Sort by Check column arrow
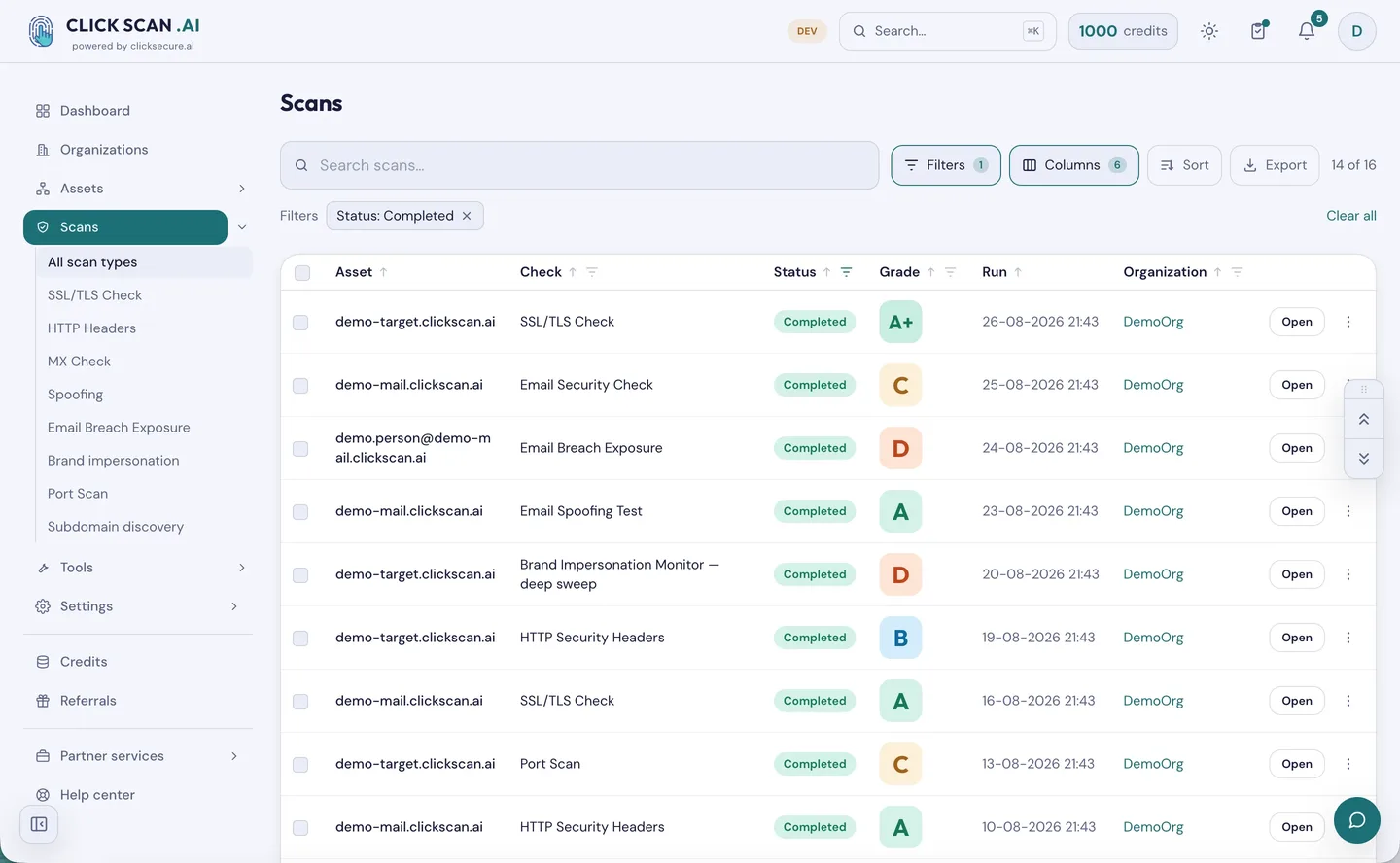 tap(573, 272)
